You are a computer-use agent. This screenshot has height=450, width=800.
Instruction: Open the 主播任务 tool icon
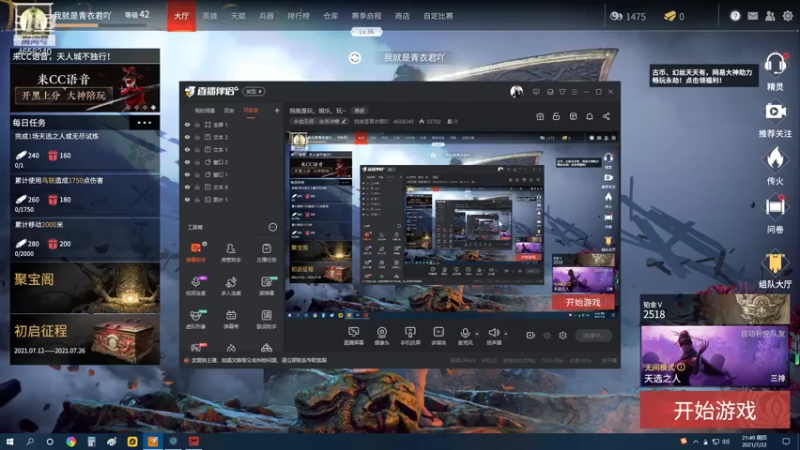(x=266, y=252)
